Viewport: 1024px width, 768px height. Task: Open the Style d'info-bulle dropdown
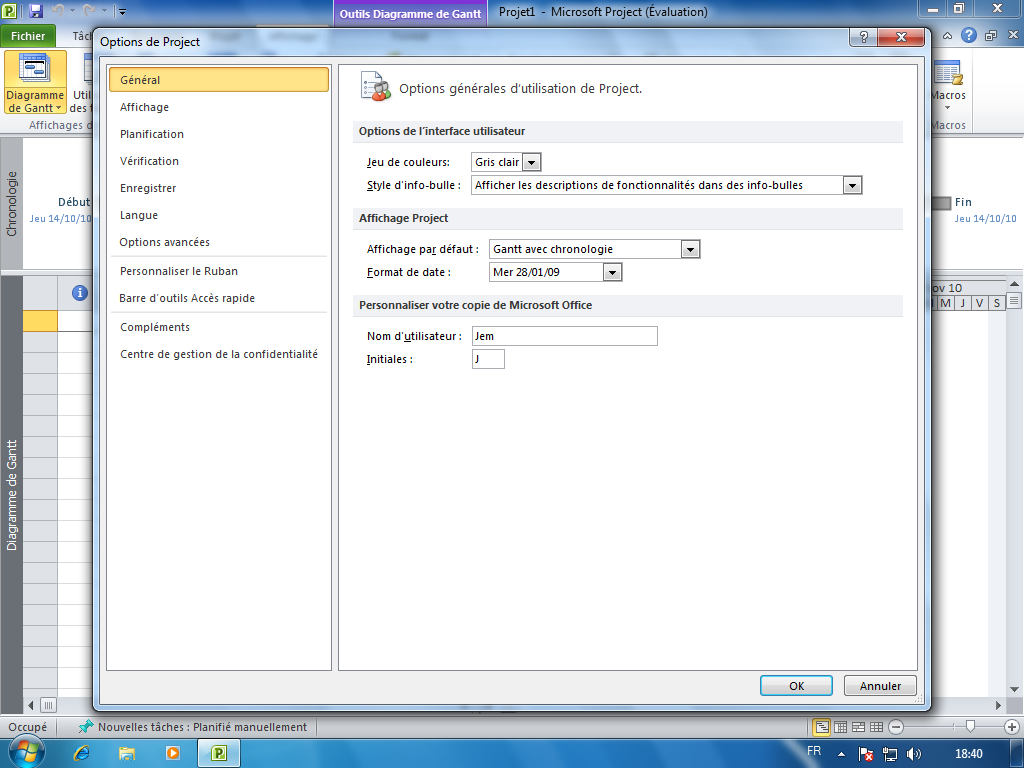point(852,185)
